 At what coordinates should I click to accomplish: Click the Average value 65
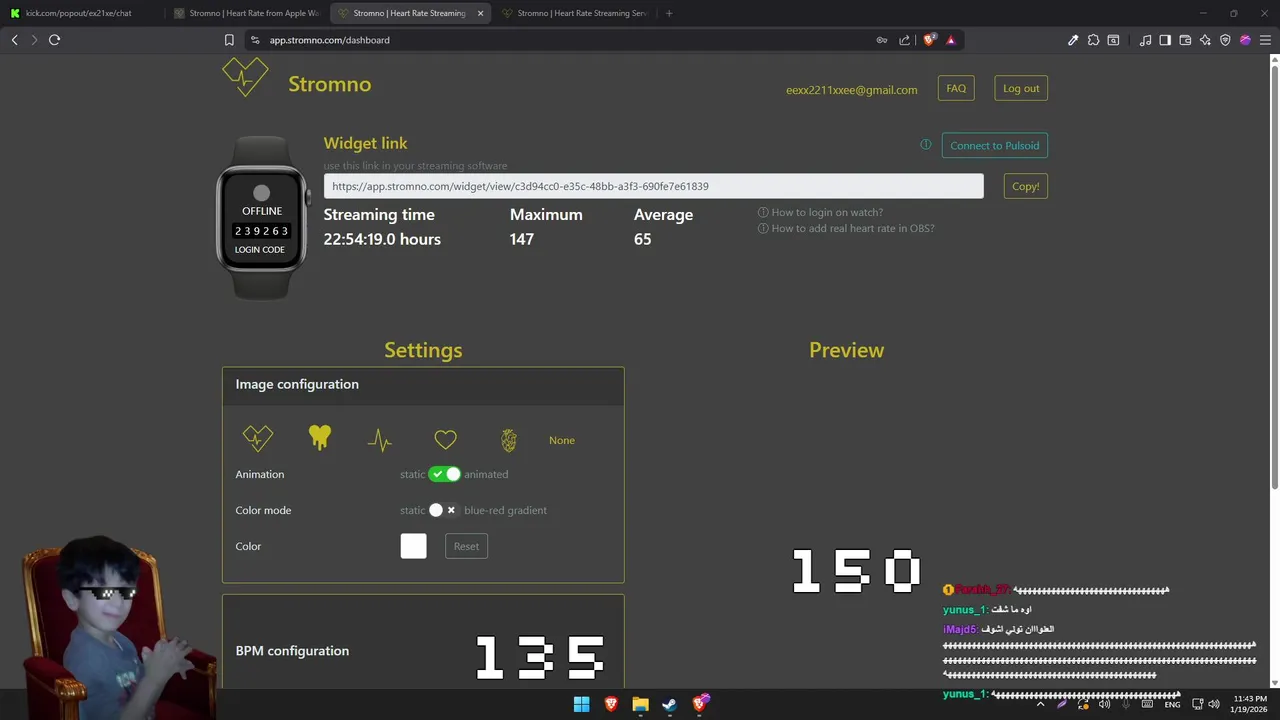[642, 239]
